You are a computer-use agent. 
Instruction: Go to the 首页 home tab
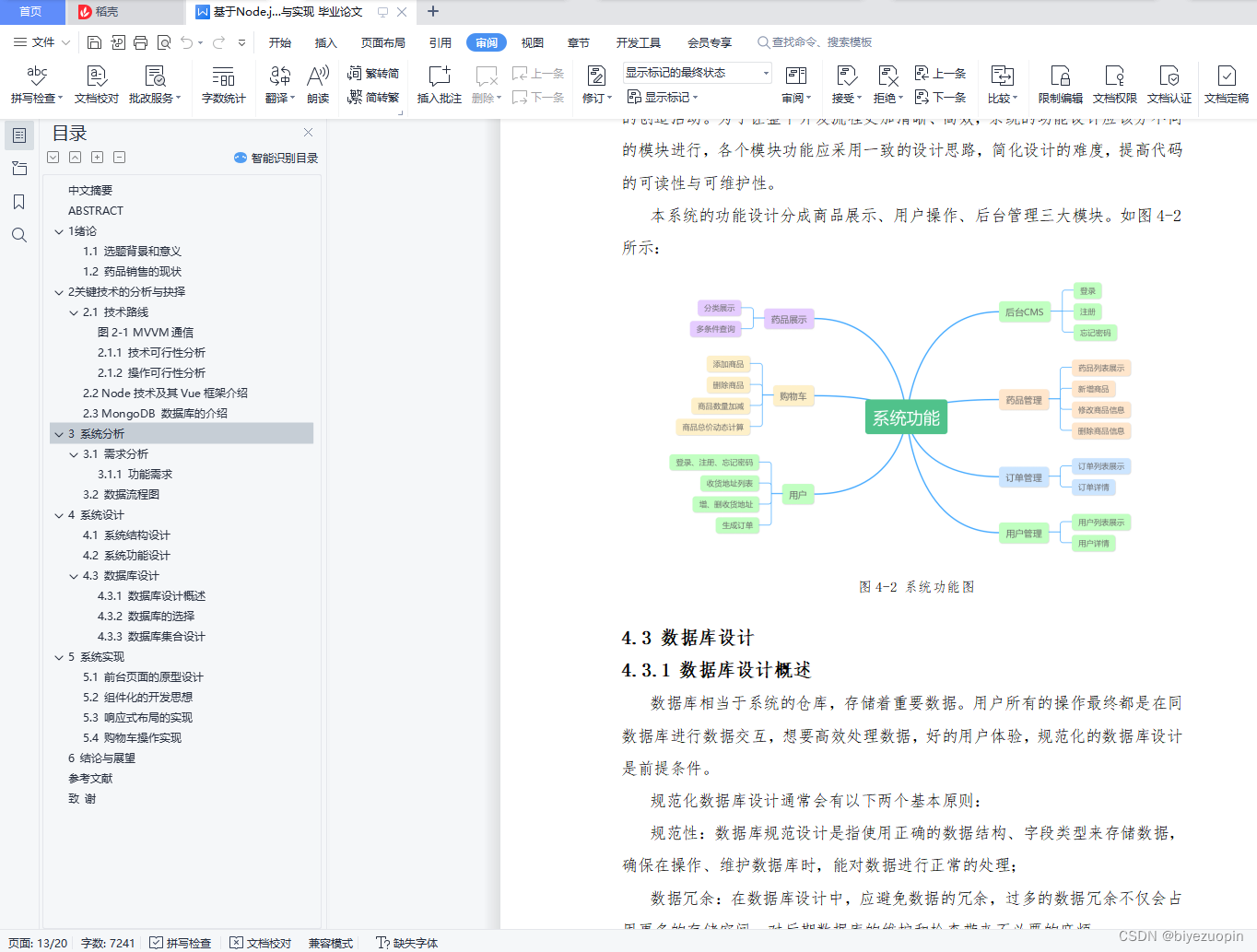(x=30, y=12)
